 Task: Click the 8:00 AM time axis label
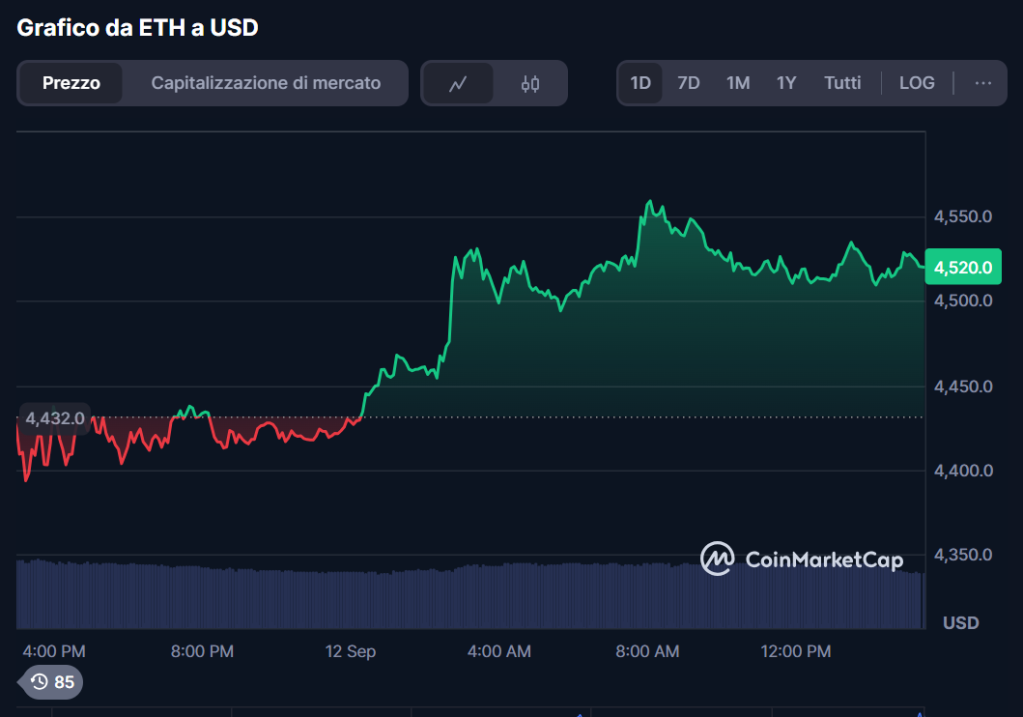pos(647,651)
